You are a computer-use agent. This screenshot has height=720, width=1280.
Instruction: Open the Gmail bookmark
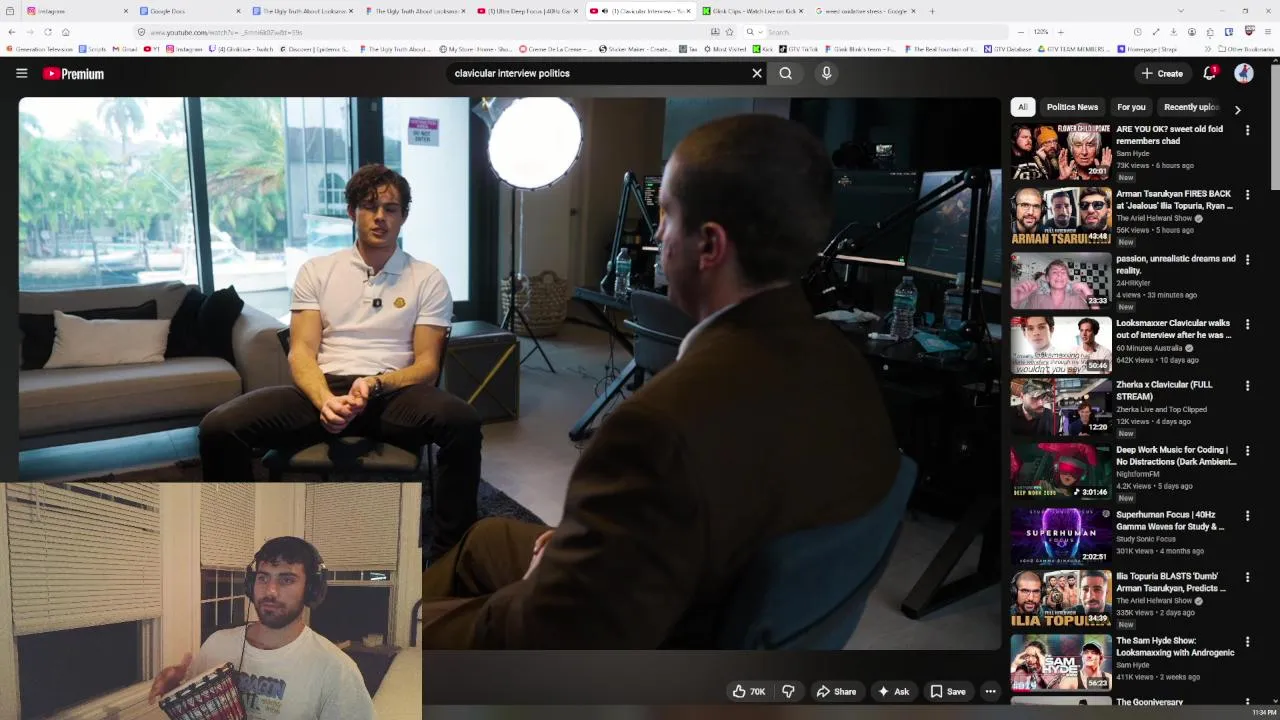tap(126, 49)
